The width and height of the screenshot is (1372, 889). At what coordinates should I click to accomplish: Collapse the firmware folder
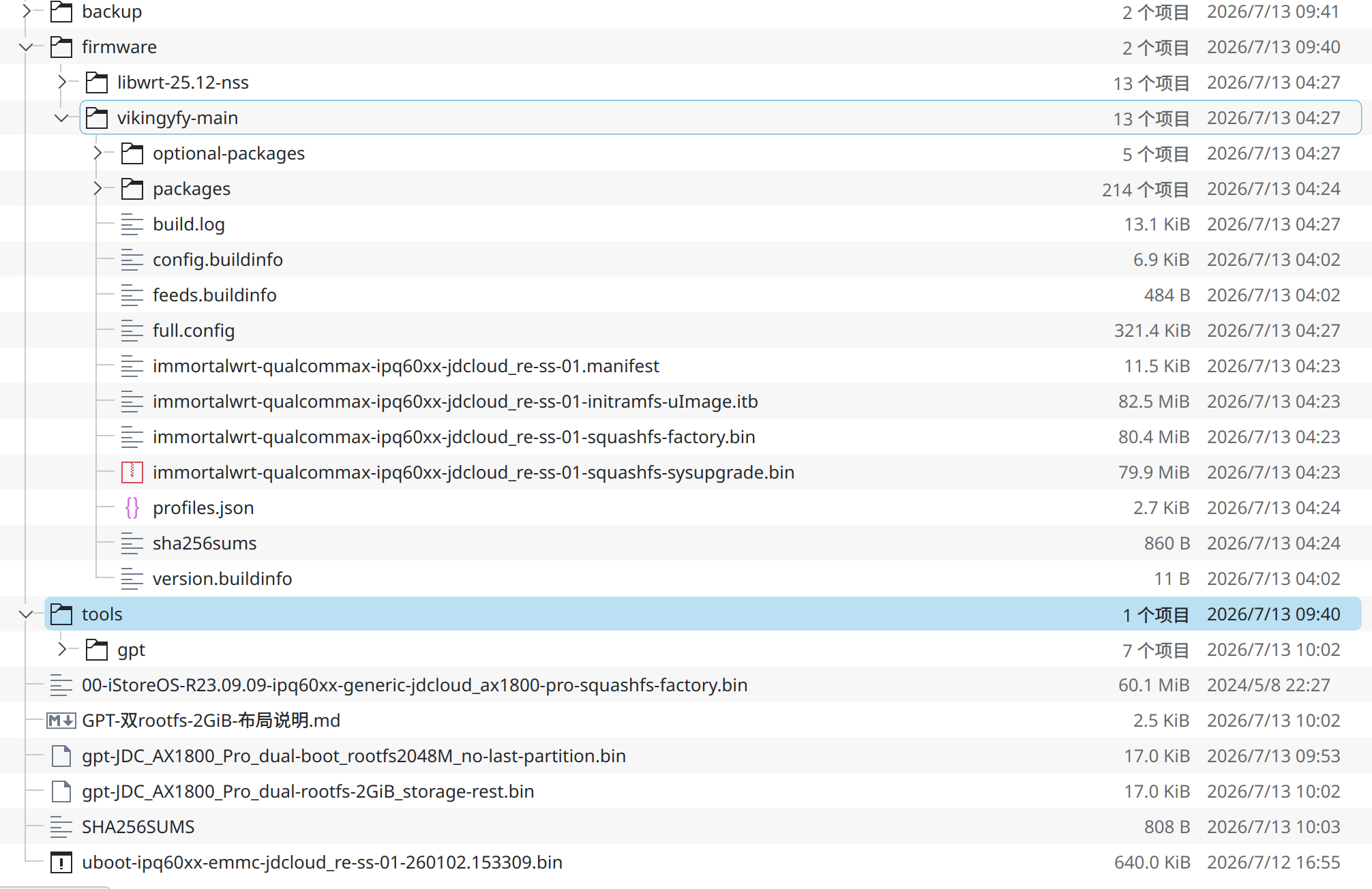[27, 47]
